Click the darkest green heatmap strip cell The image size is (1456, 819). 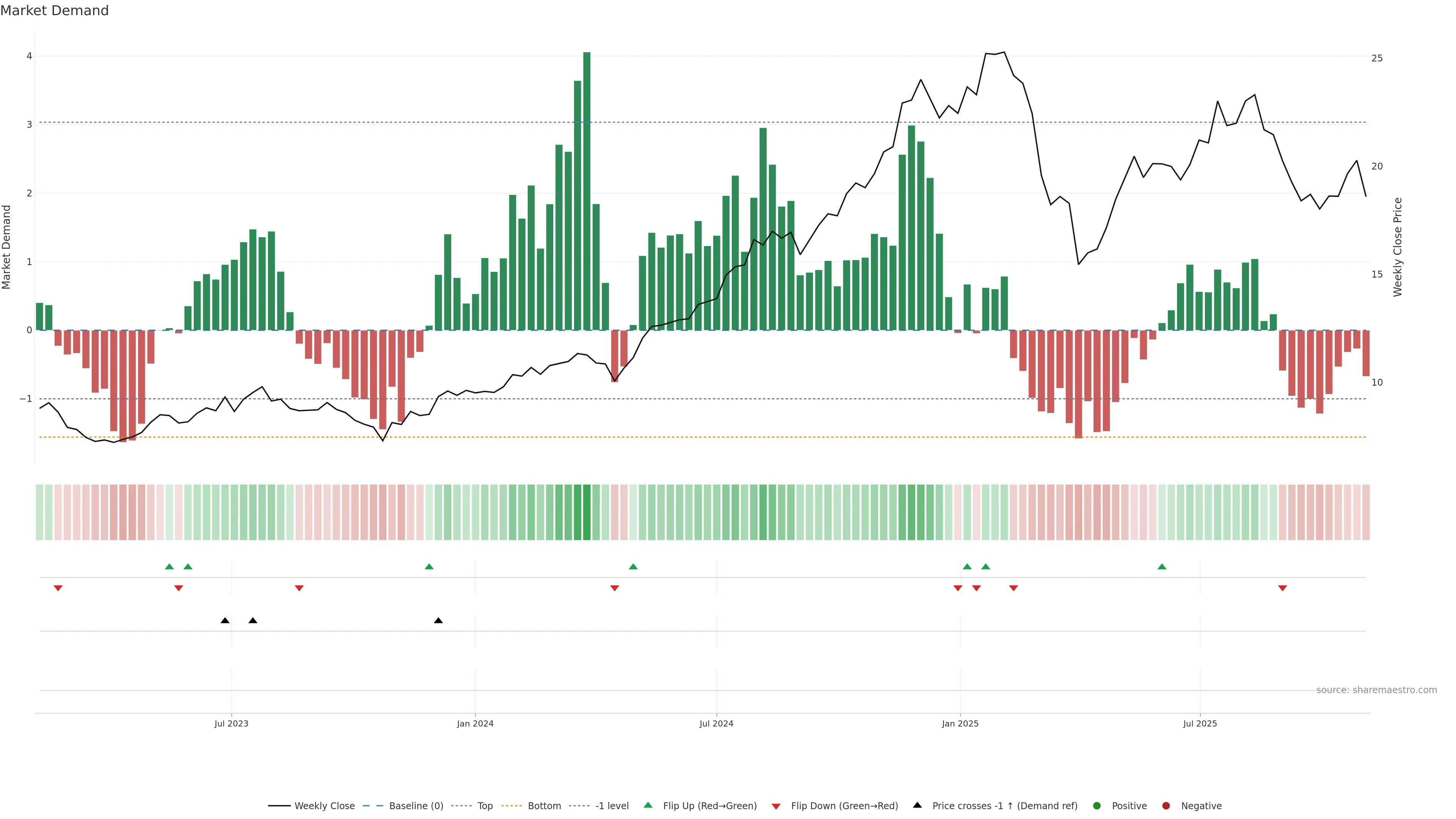coord(587,512)
